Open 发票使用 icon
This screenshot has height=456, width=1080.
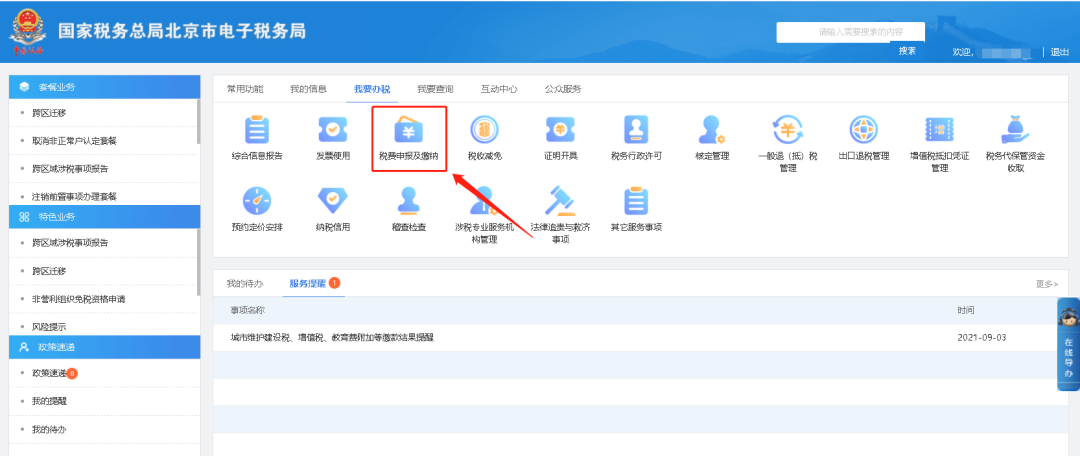pos(333,129)
